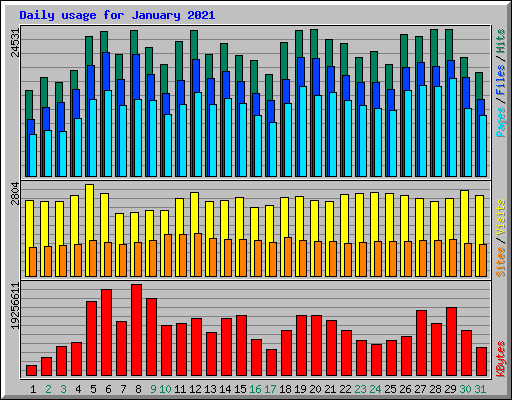Click day label 4
This screenshot has width=512, height=400.
(78, 389)
